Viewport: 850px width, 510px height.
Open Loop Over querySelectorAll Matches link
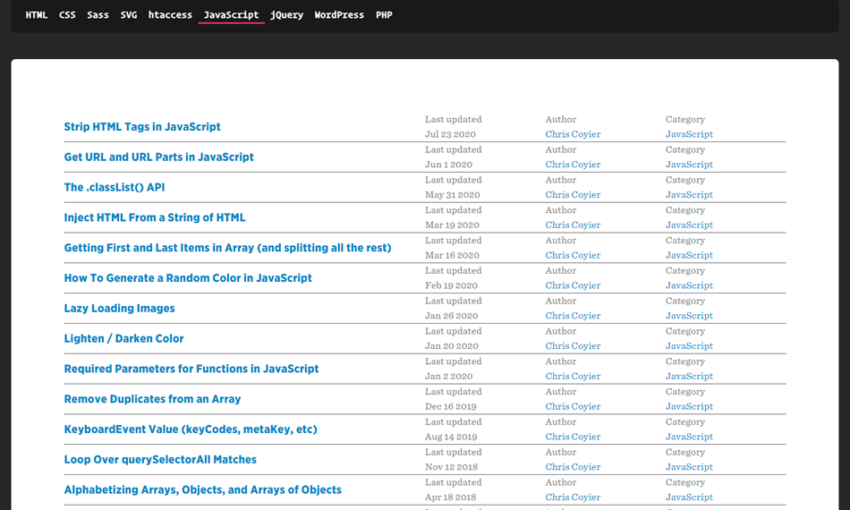pos(160,460)
